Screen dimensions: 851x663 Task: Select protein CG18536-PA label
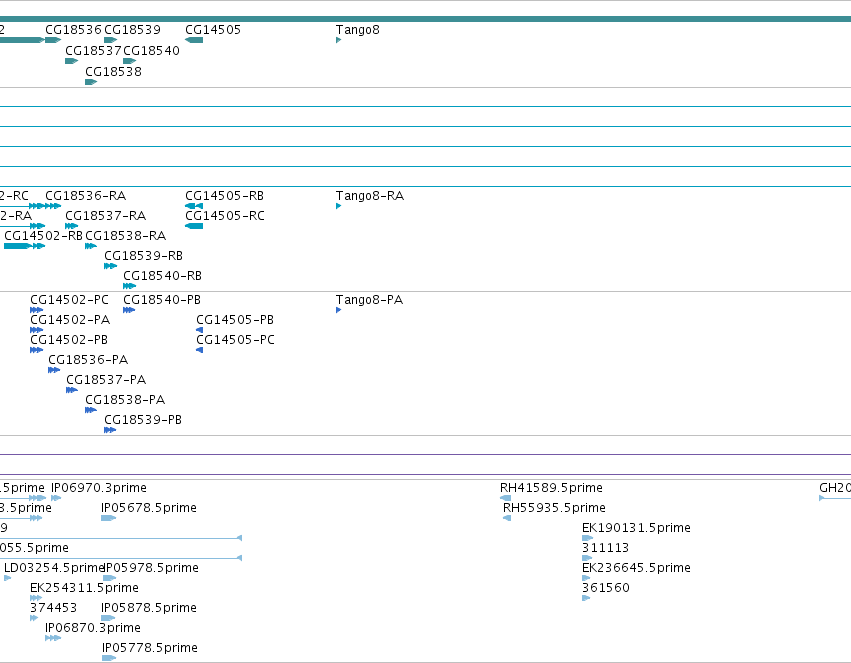click(88, 360)
